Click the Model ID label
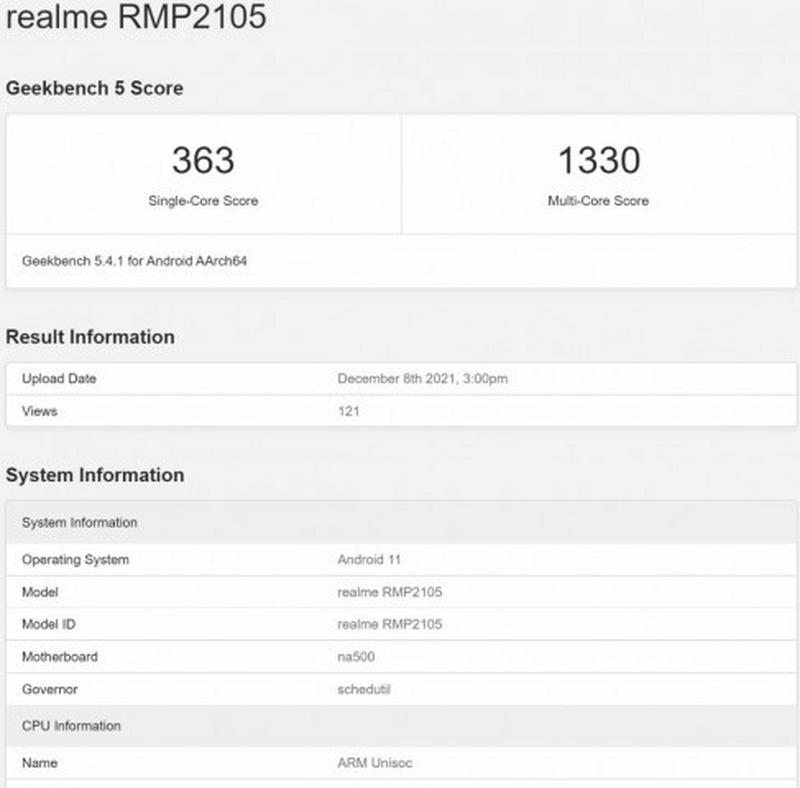Viewport: 800px width, 788px height. coord(48,624)
